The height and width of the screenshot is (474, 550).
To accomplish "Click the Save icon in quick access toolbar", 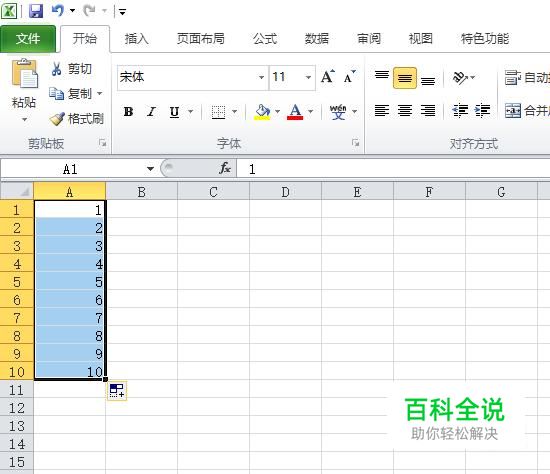I will click(36, 11).
